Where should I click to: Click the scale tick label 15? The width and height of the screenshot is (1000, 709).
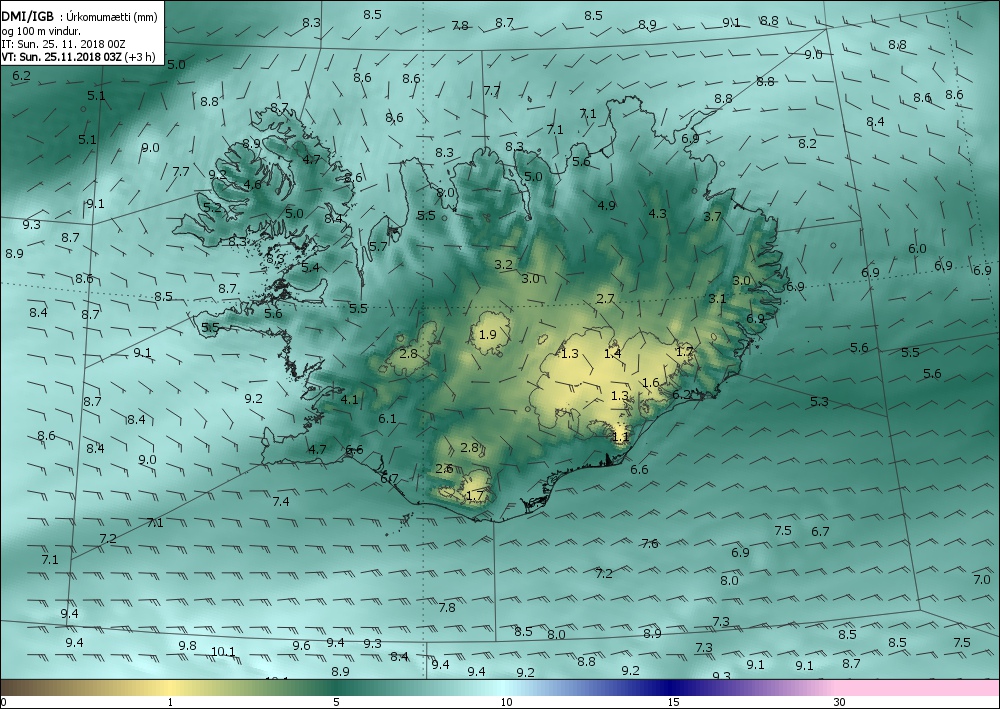click(x=673, y=703)
